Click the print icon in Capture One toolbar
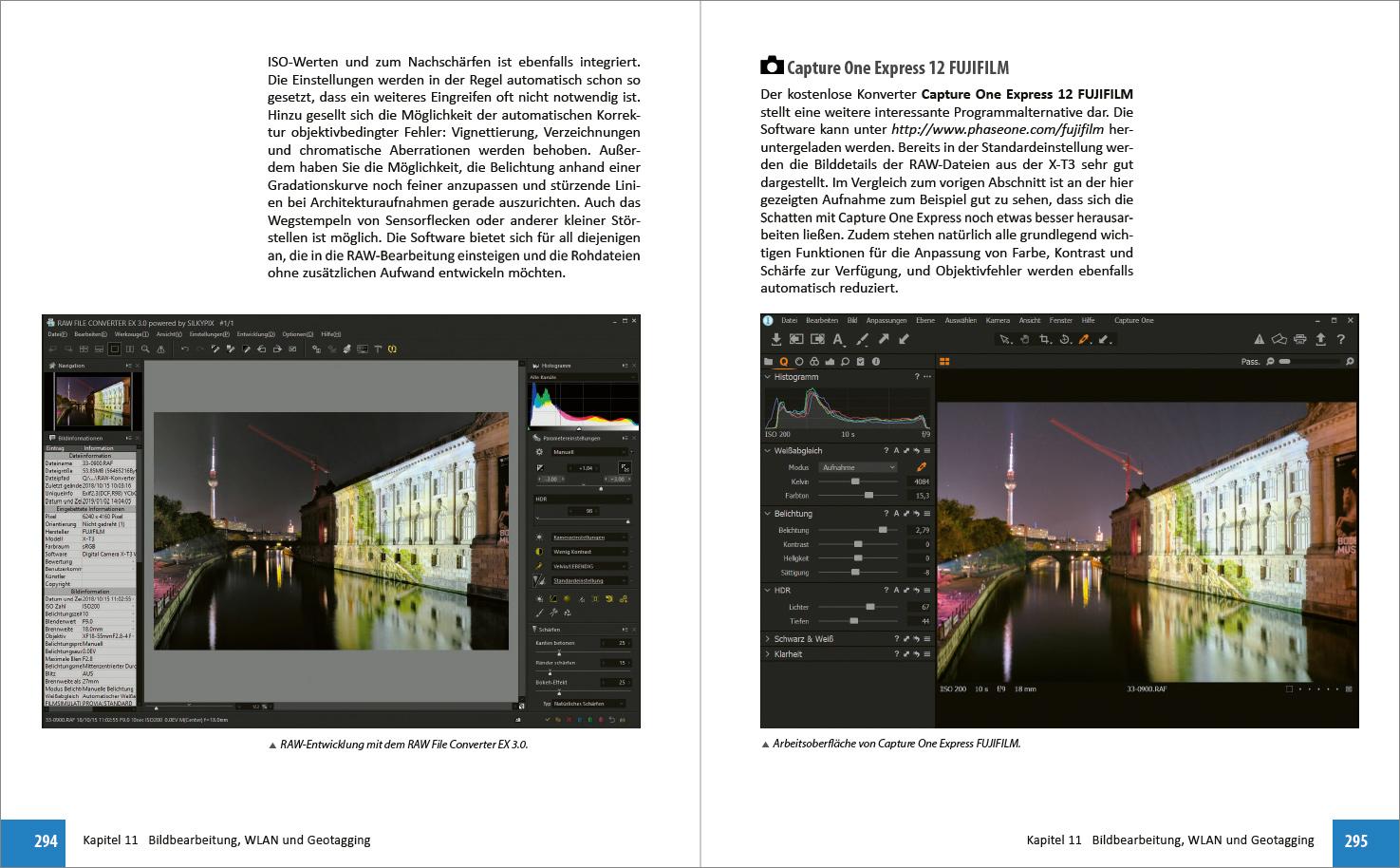 point(1299,339)
